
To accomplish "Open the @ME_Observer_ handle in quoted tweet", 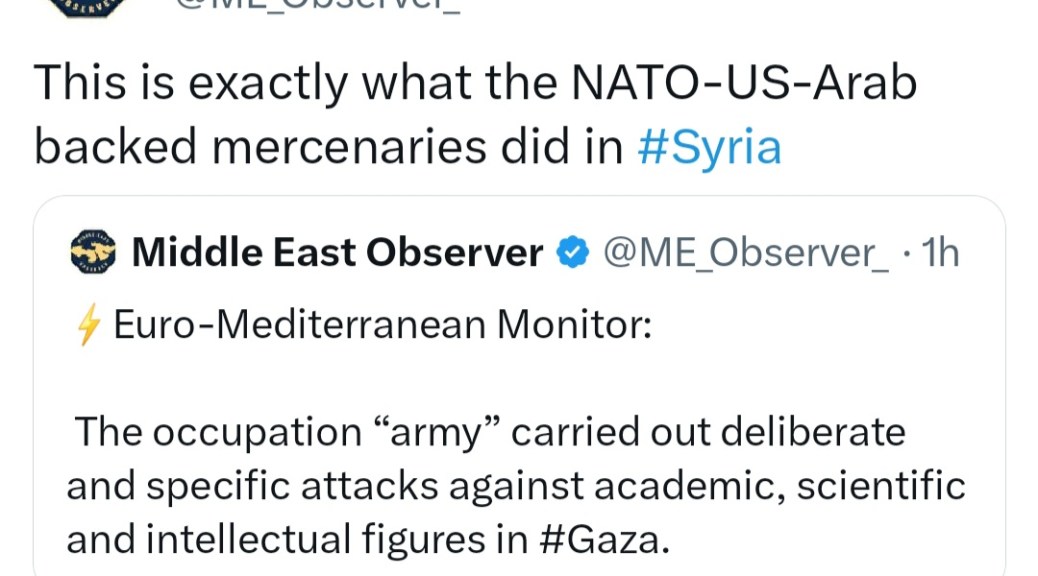I will click(746, 254).
